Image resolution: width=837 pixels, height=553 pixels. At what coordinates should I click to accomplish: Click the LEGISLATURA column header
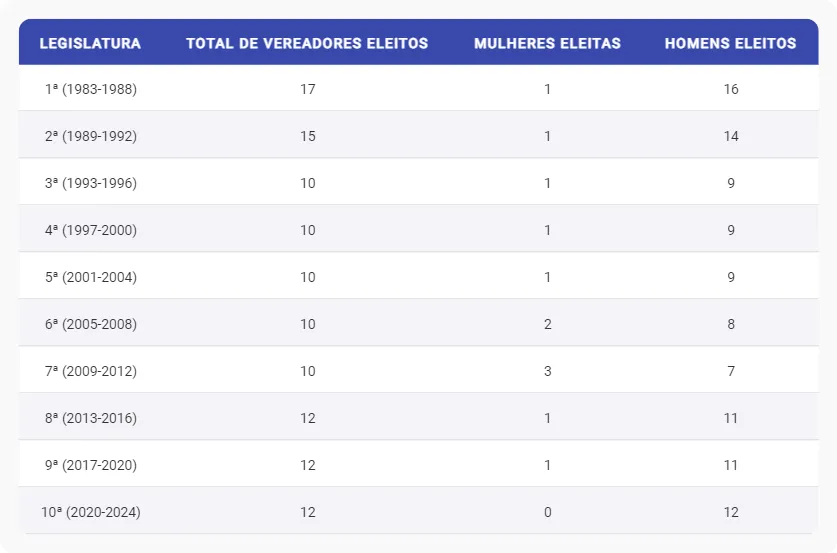click(90, 44)
